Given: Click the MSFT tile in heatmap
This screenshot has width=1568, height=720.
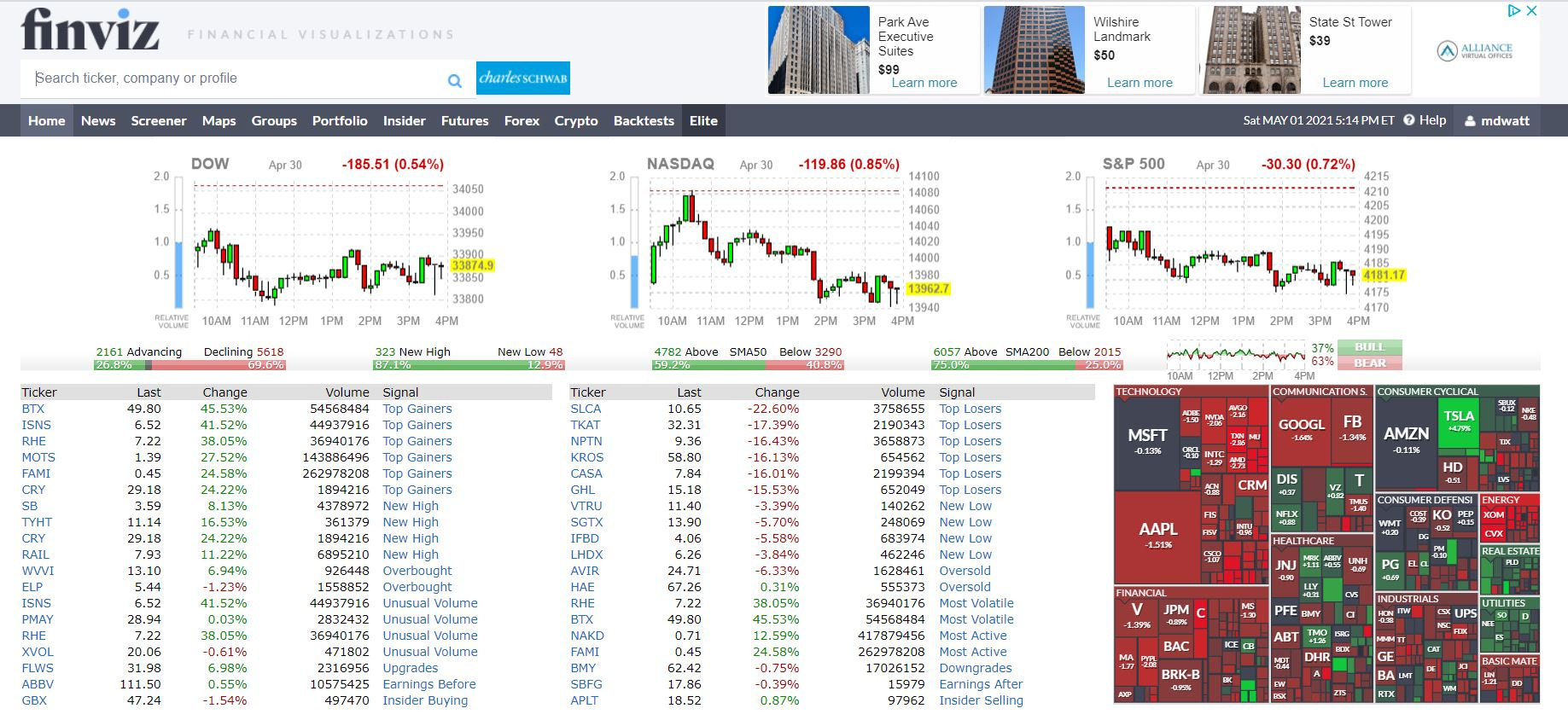Looking at the screenshot, I should tap(1147, 442).
